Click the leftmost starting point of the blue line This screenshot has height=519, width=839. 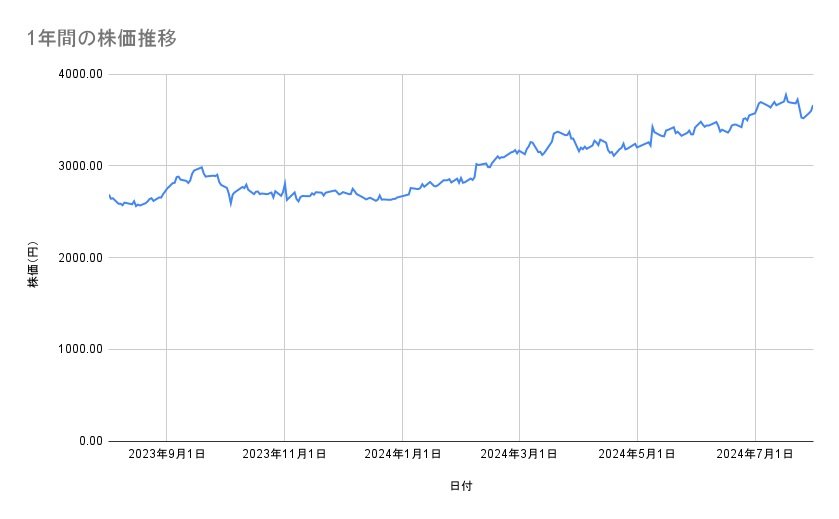coord(108,195)
